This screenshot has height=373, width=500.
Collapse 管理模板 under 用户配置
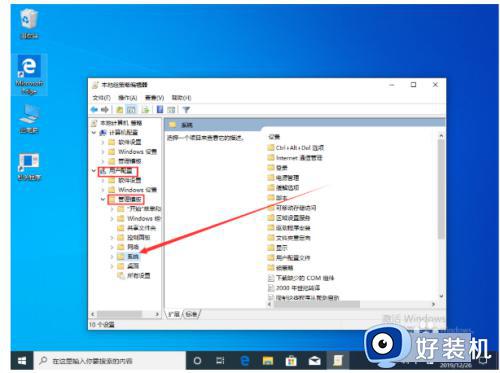tap(103, 199)
